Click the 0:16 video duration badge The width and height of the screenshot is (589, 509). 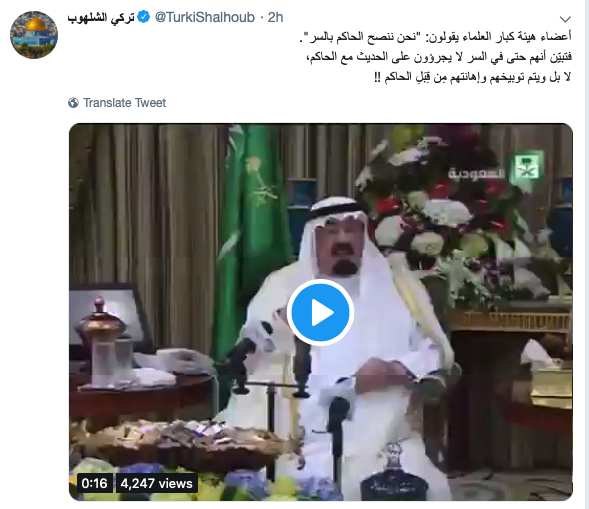(x=94, y=483)
